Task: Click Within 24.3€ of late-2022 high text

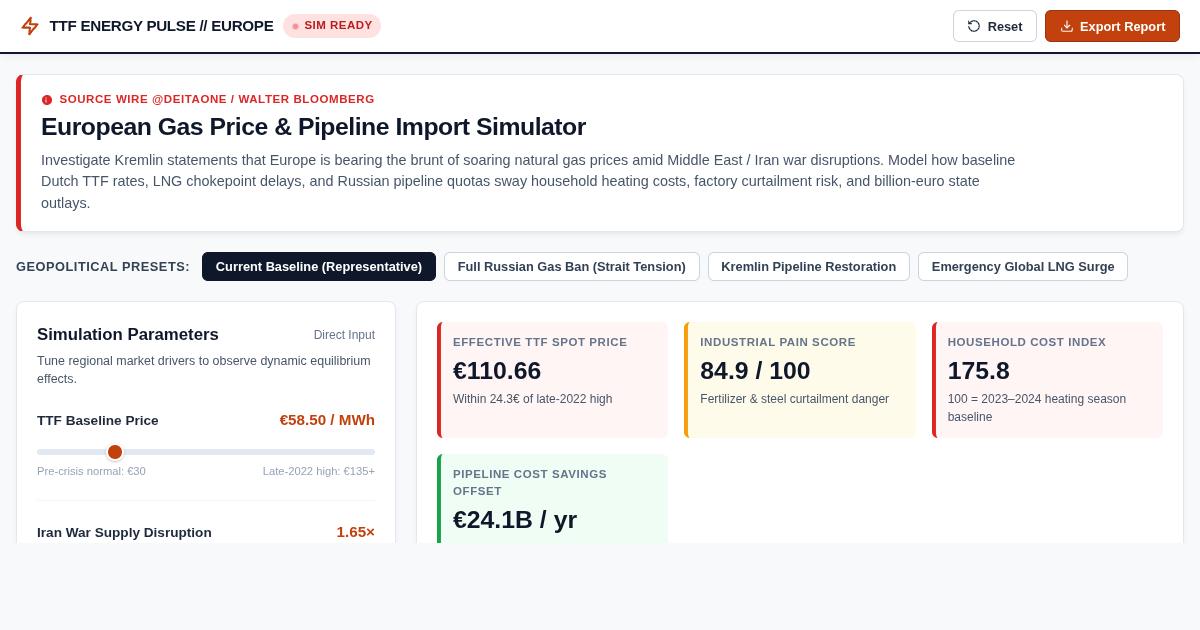Action: pyautogui.click(x=532, y=399)
